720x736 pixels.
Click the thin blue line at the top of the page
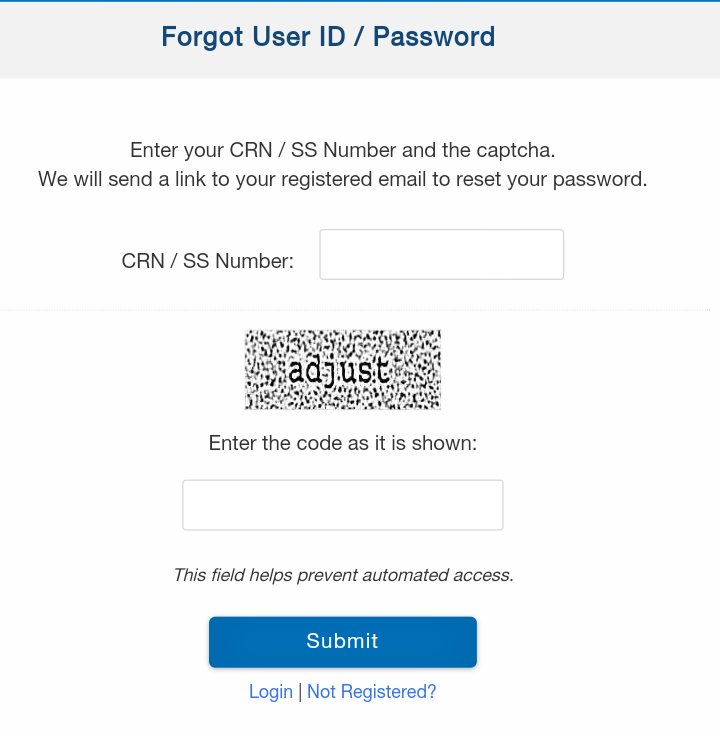click(360, 1)
